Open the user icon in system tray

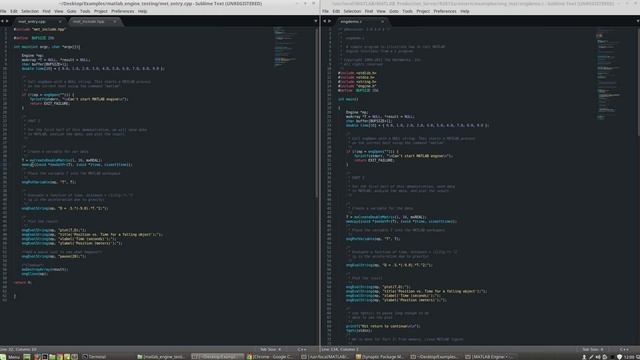[584, 357]
